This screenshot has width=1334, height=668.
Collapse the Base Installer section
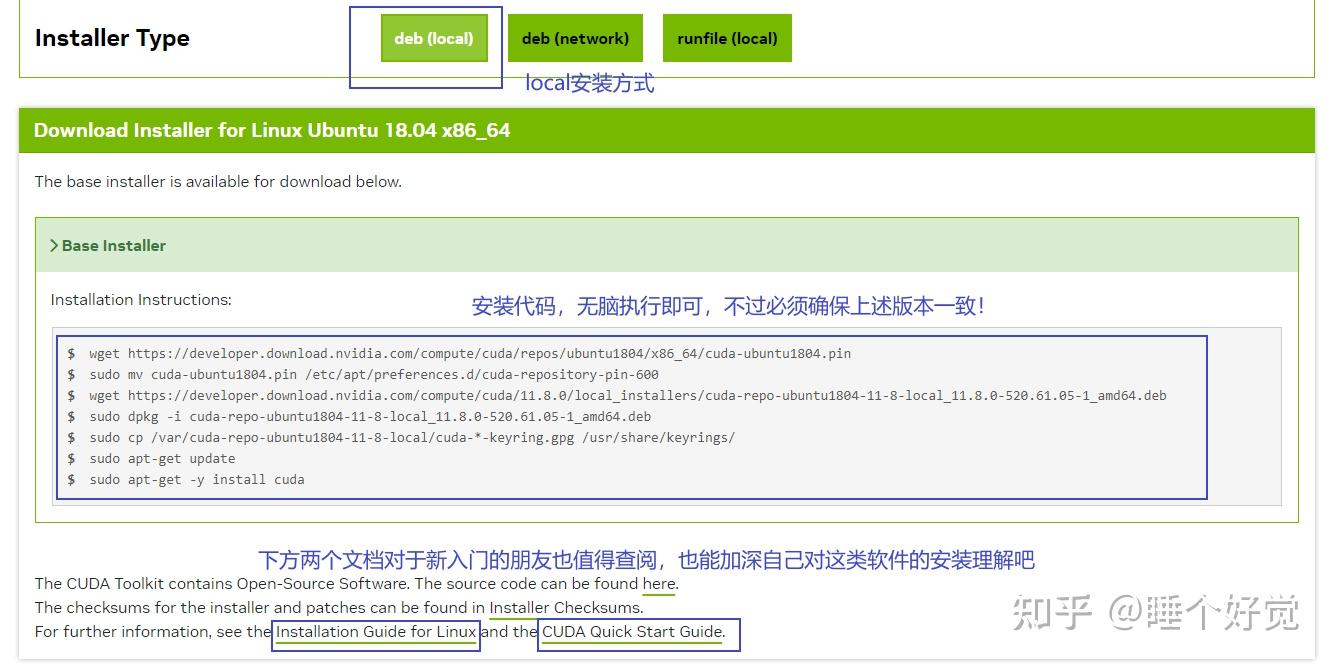coord(112,245)
